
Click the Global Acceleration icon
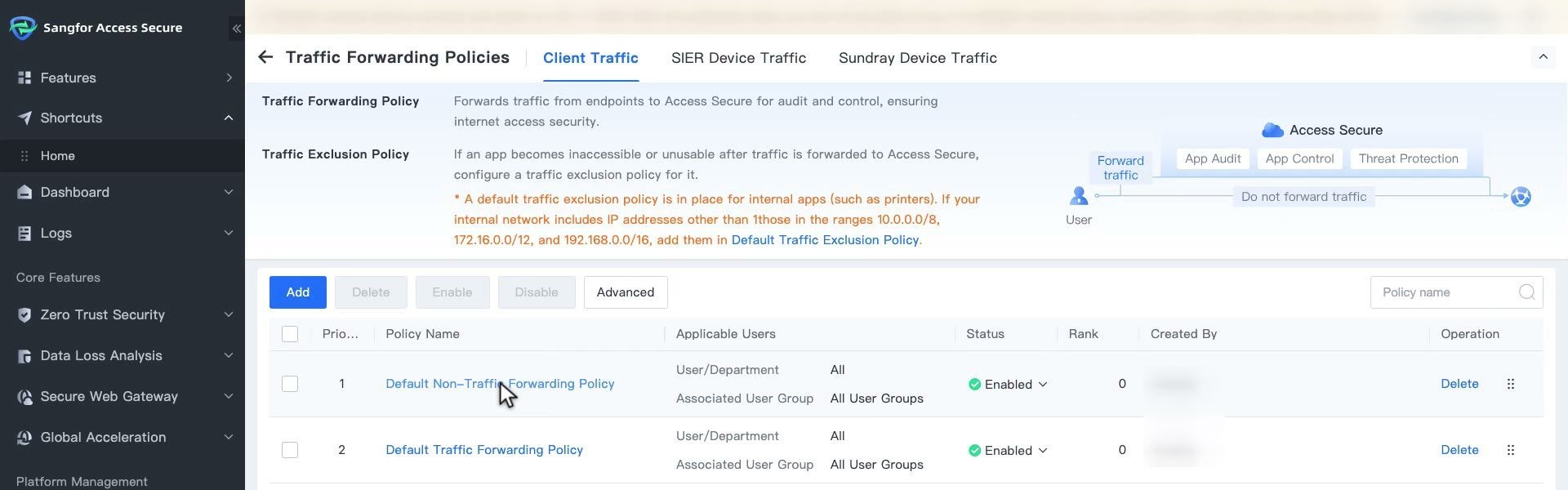tap(24, 438)
